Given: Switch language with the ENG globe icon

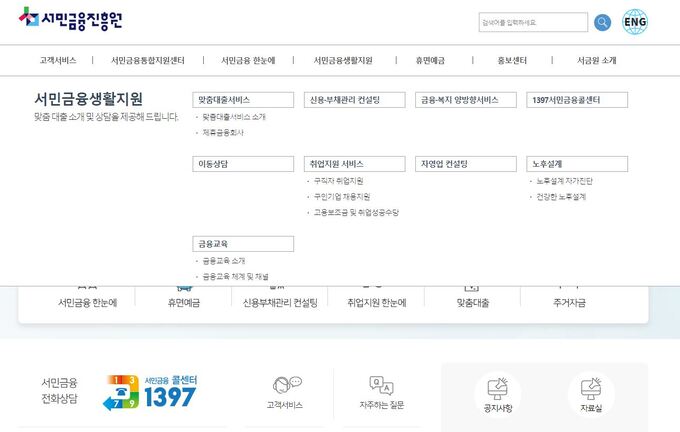Looking at the screenshot, I should tap(635, 22).
